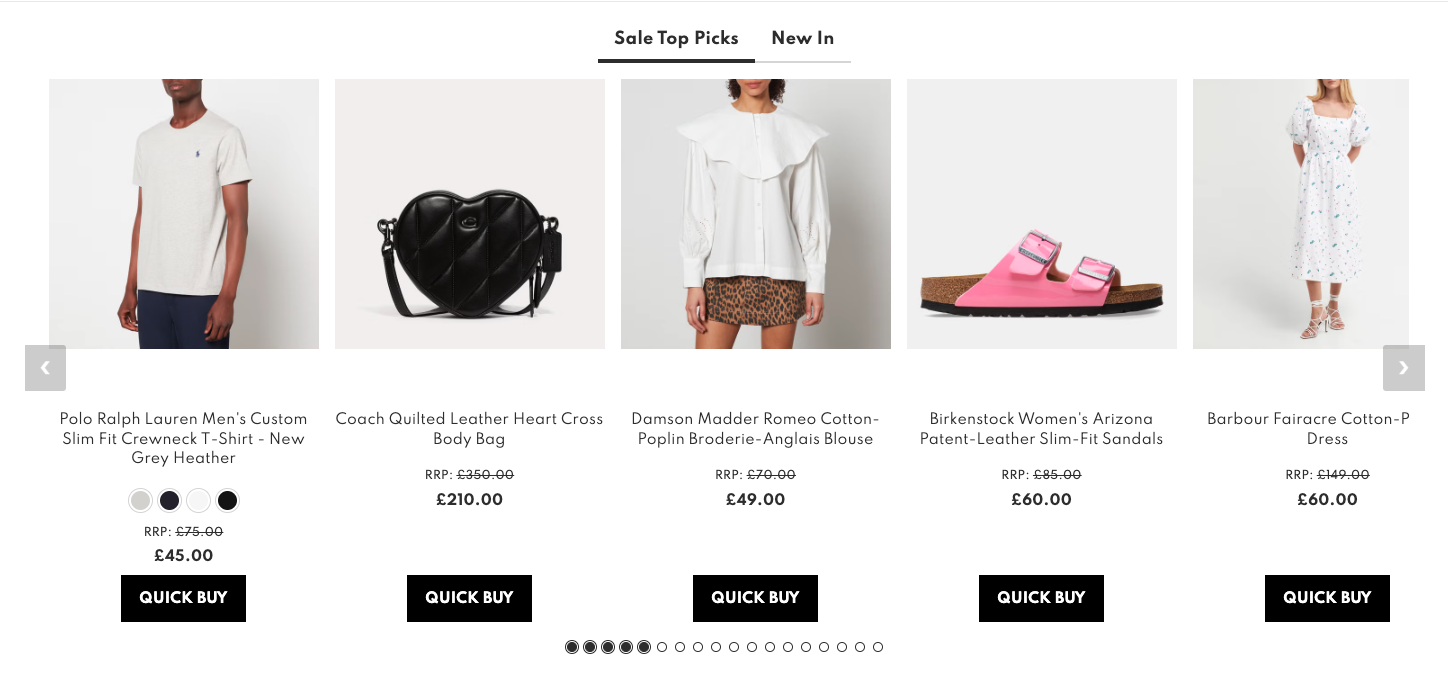Select the Sale Top Picks tab
Viewport: 1448px width, 673px height.
pyautogui.click(x=676, y=39)
